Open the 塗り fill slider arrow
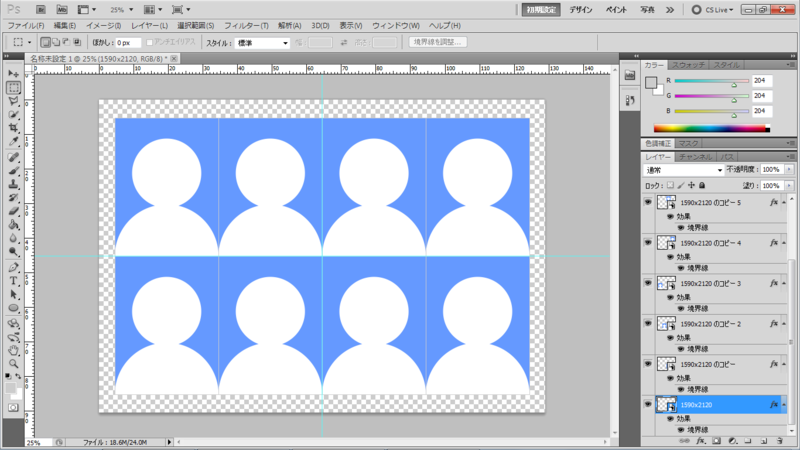This screenshot has width=800, height=450. coord(789,186)
